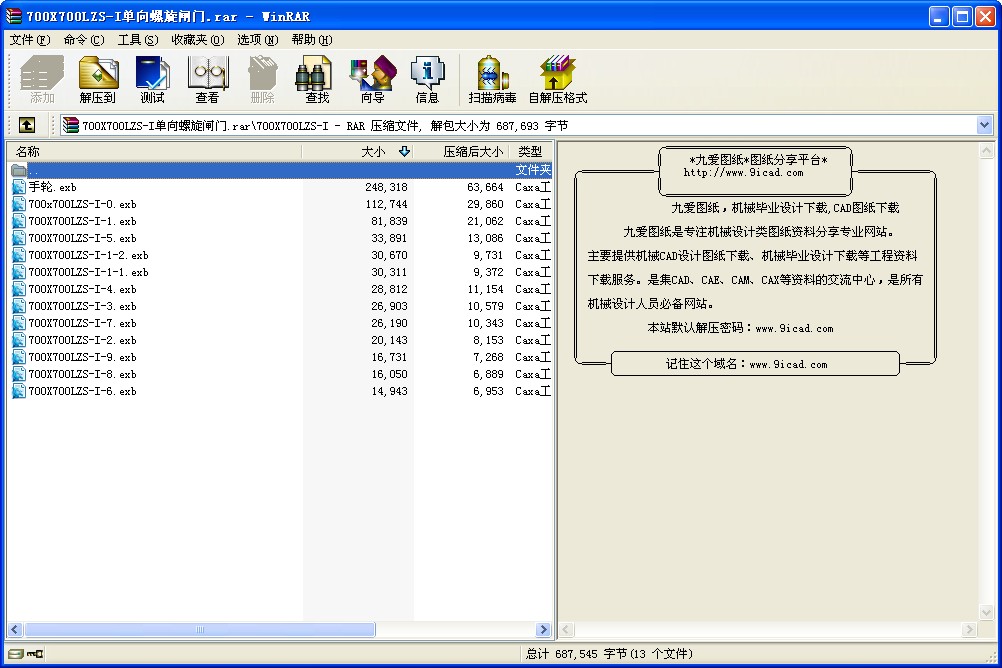Open the Tools (工具) menu

[x=137, y=40]
